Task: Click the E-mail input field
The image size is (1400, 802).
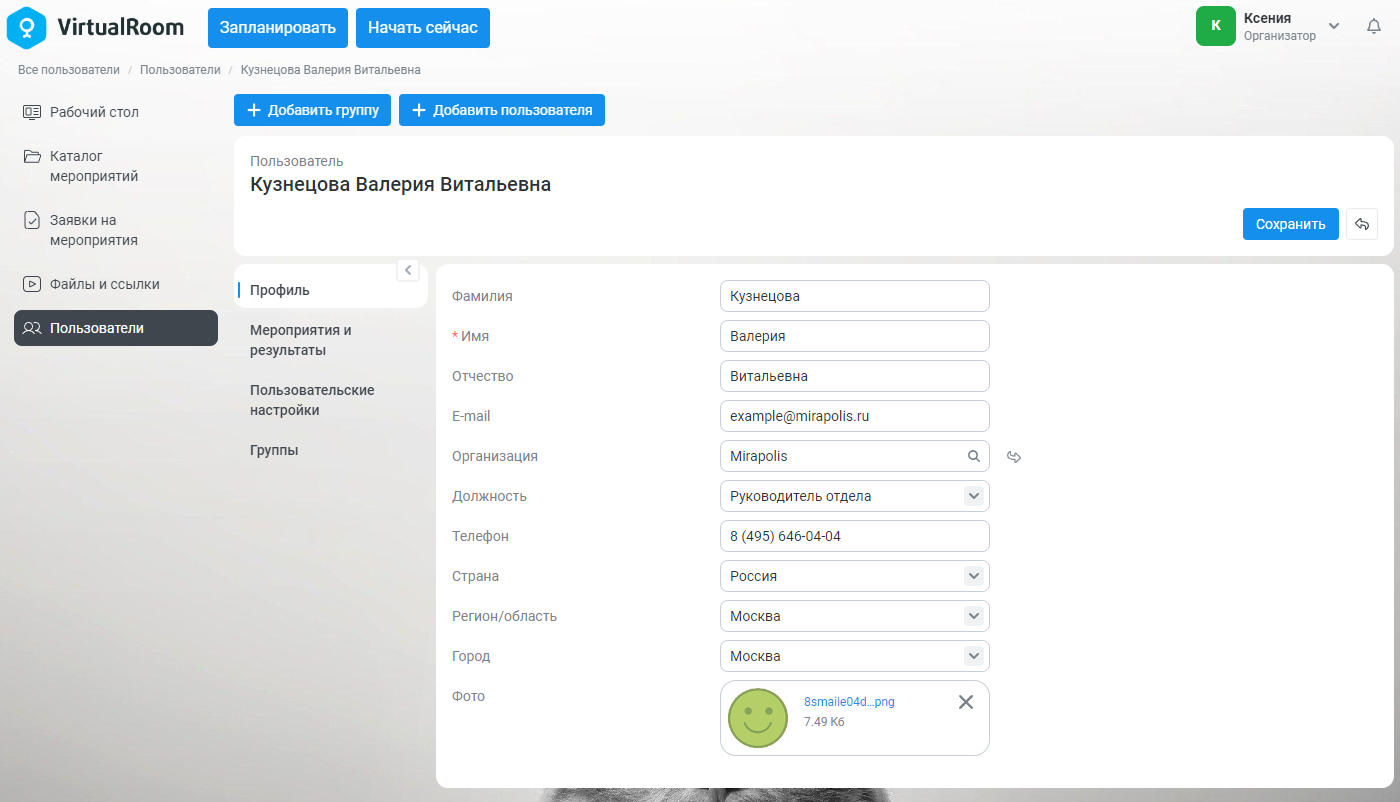Action: point(855,416)
